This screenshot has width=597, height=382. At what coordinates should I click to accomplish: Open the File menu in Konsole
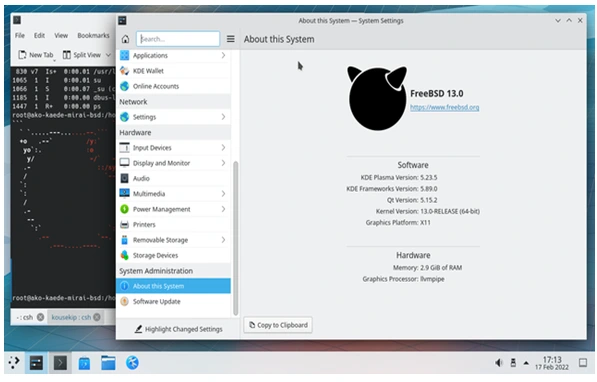point(20,35)
